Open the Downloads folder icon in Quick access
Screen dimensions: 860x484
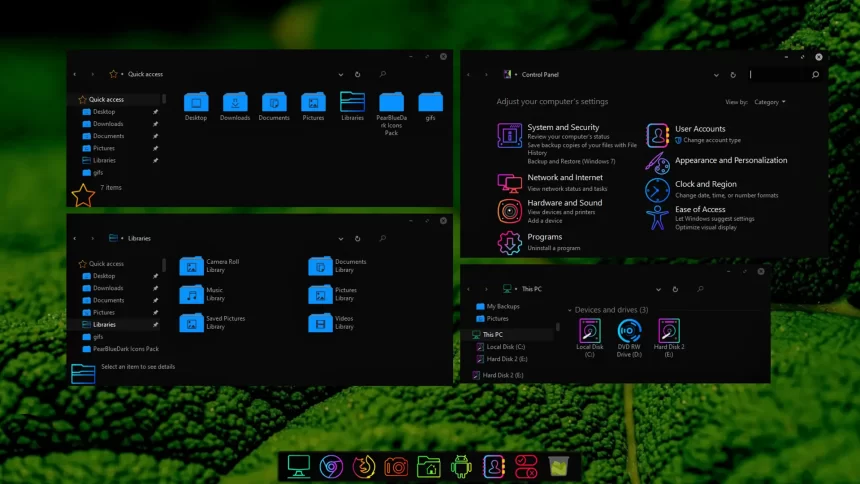click(235, 103)
